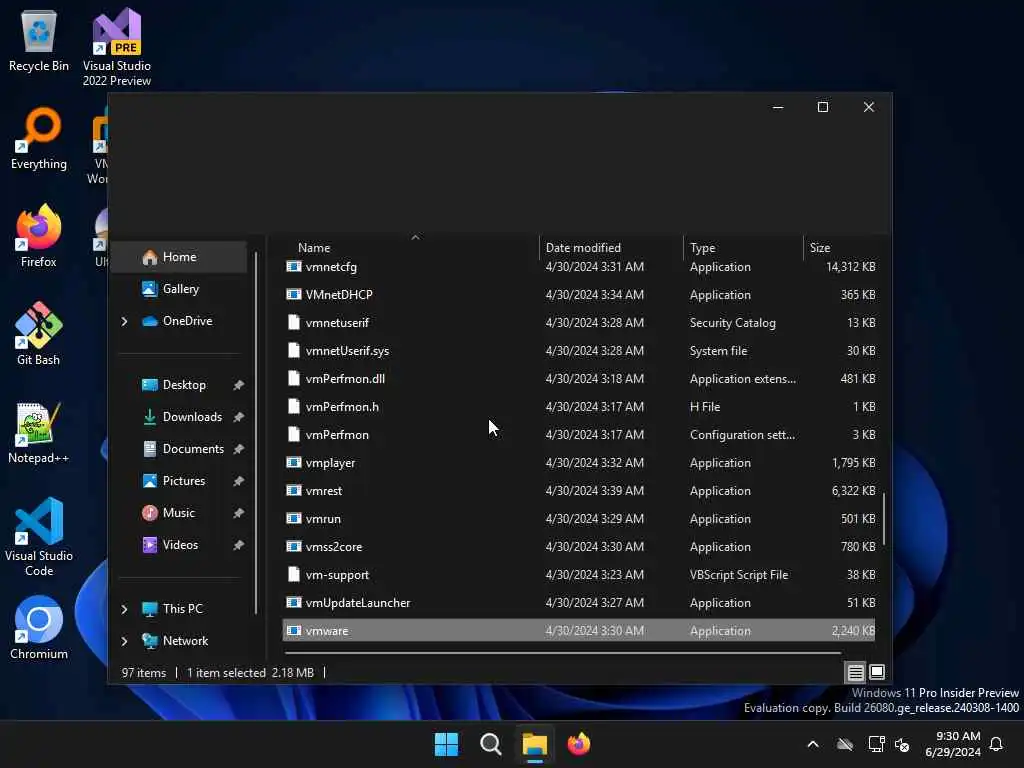Click the pin icon beside Downloads
The height and width of the screenshot is (768, 1024).
pyautogui.click(x=238, y=417)
